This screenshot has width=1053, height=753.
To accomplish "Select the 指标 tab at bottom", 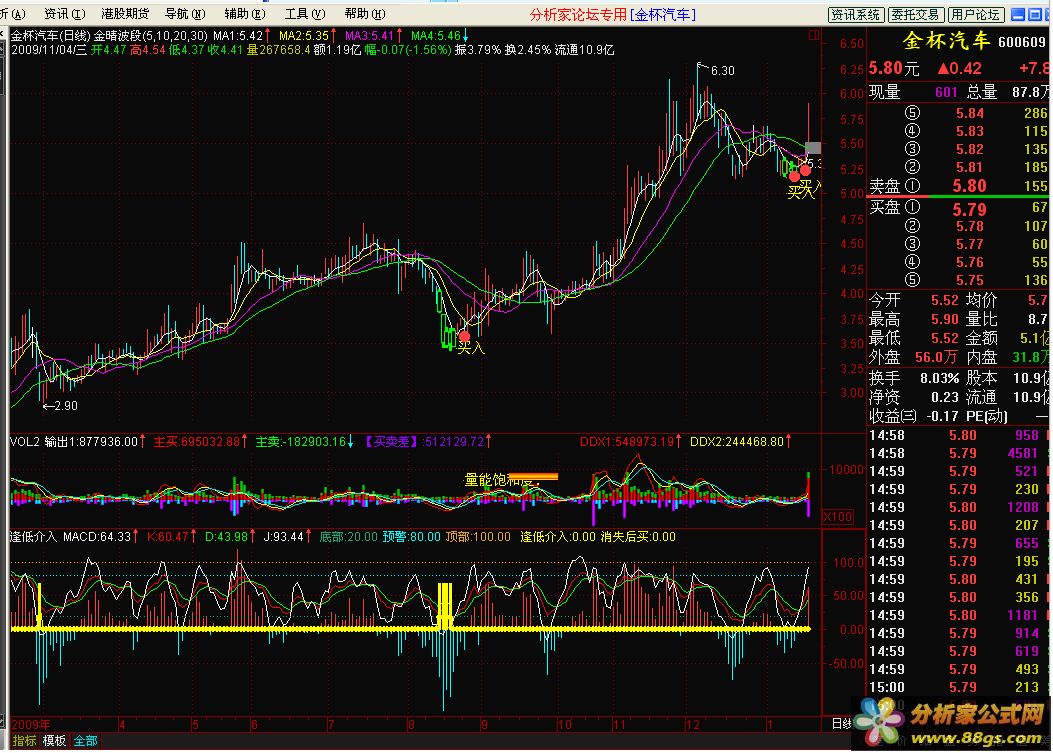I will pyautogui.click(x=24, y=740).
